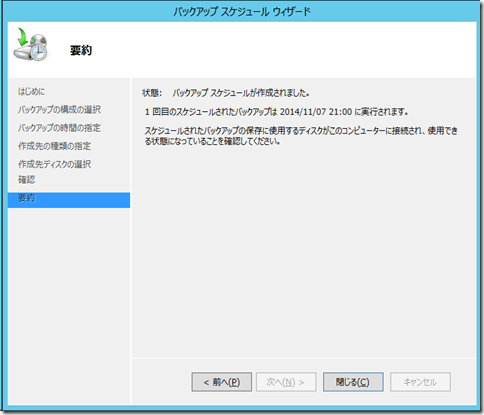Select the 要約 heading in the header
Viewport: 484px width, 415px height.
[x=81, y=50]
